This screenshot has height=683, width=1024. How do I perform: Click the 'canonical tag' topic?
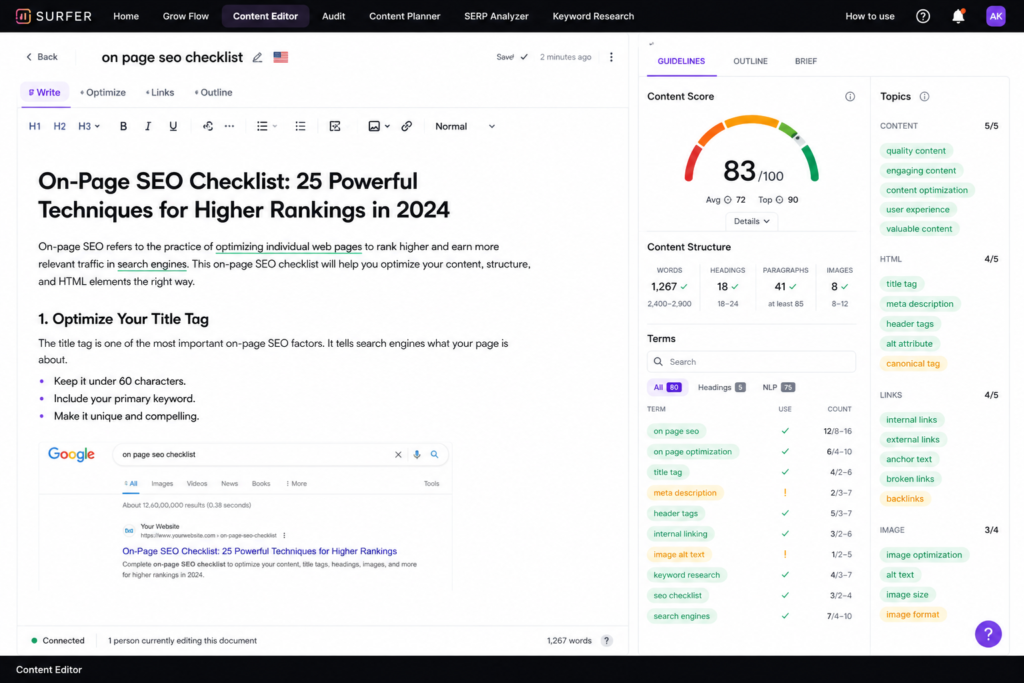tap(912, 364)
